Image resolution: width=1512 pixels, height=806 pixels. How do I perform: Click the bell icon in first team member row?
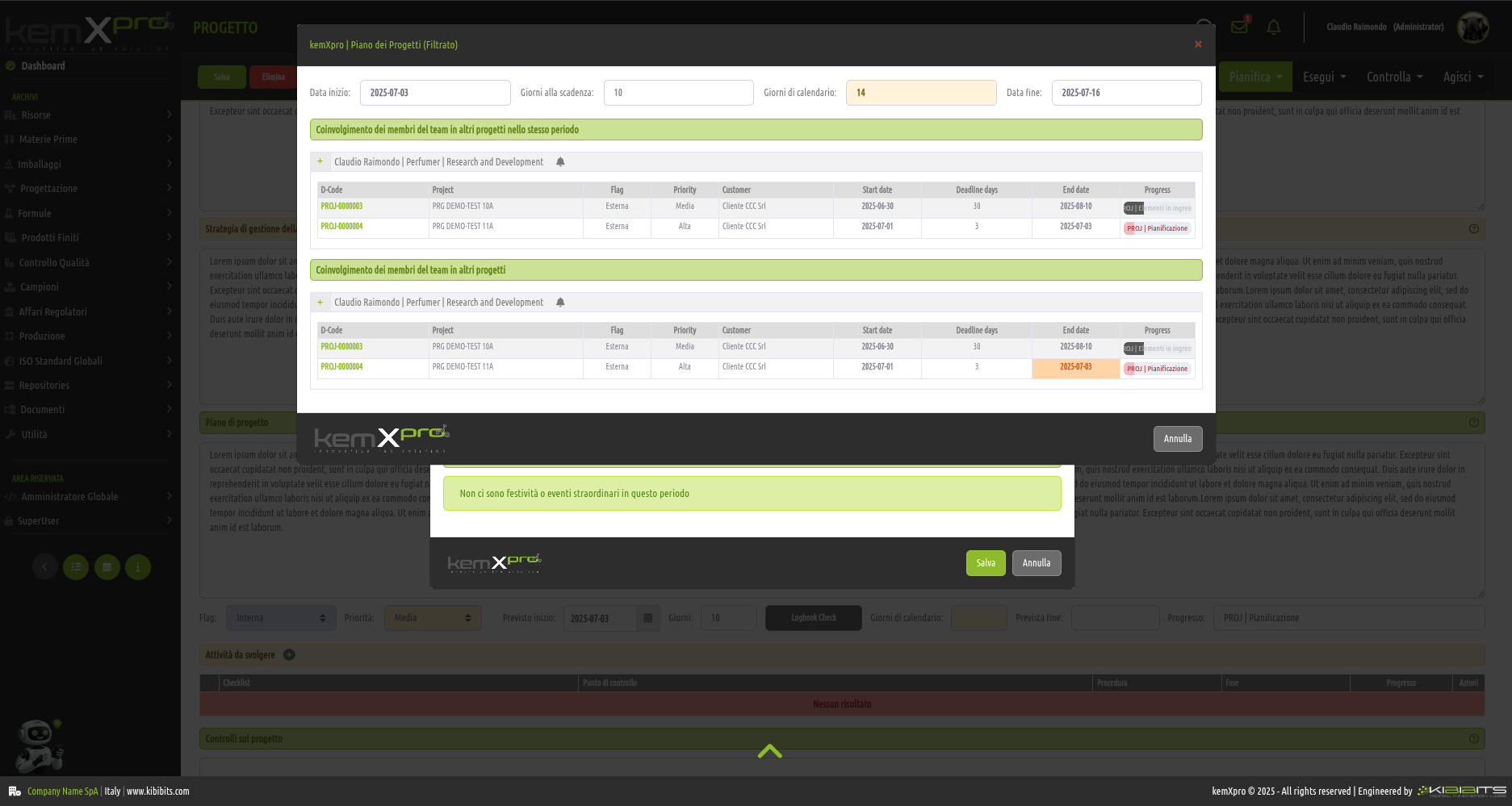pyautogui.click(x=560, y=162)
